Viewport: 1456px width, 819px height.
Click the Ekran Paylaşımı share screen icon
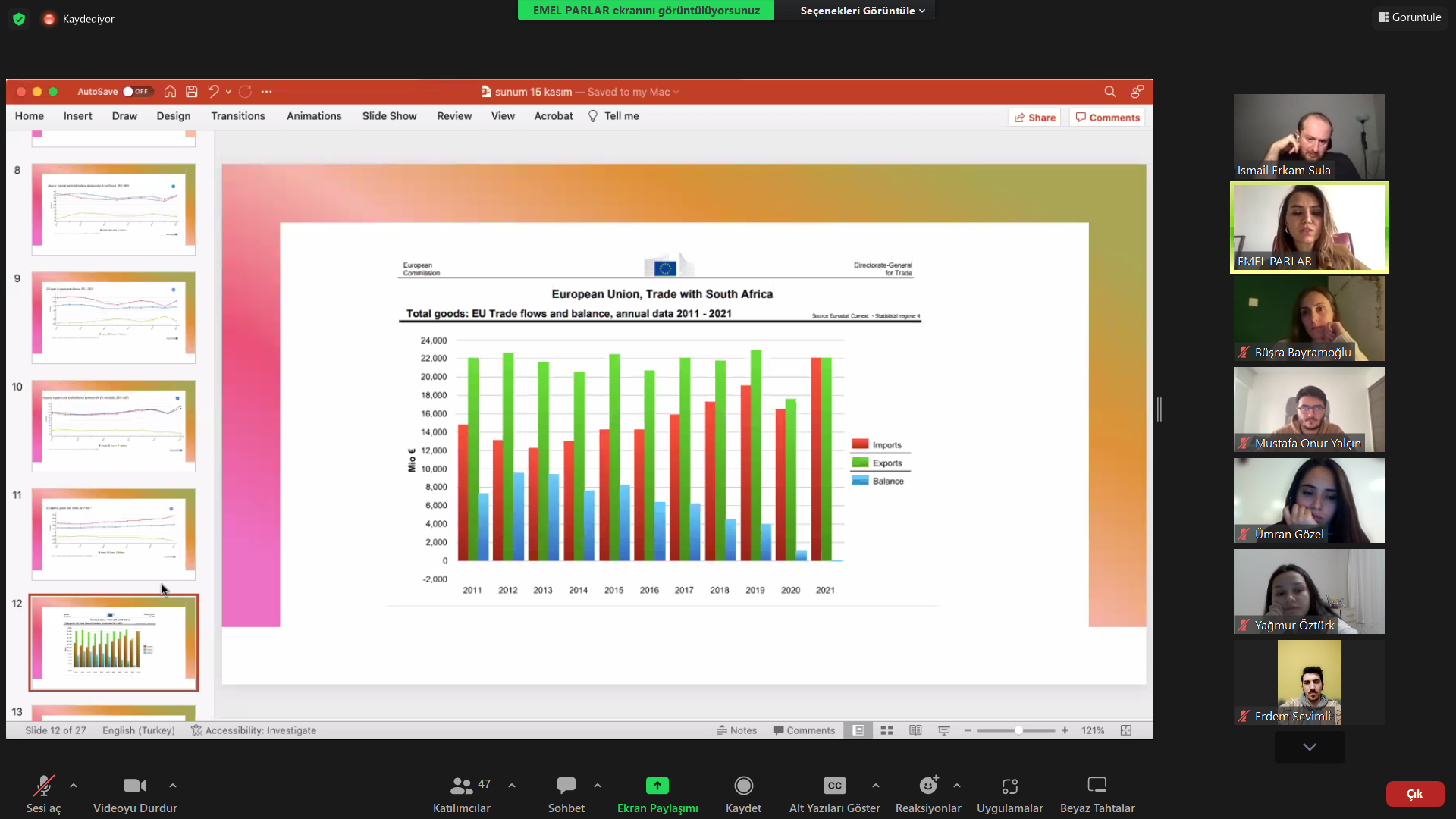657,786
